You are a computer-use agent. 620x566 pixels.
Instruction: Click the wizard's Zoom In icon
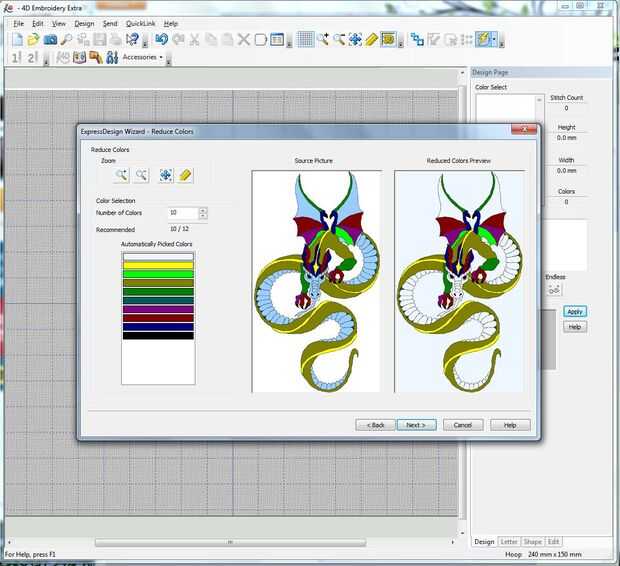click(121, 175)
